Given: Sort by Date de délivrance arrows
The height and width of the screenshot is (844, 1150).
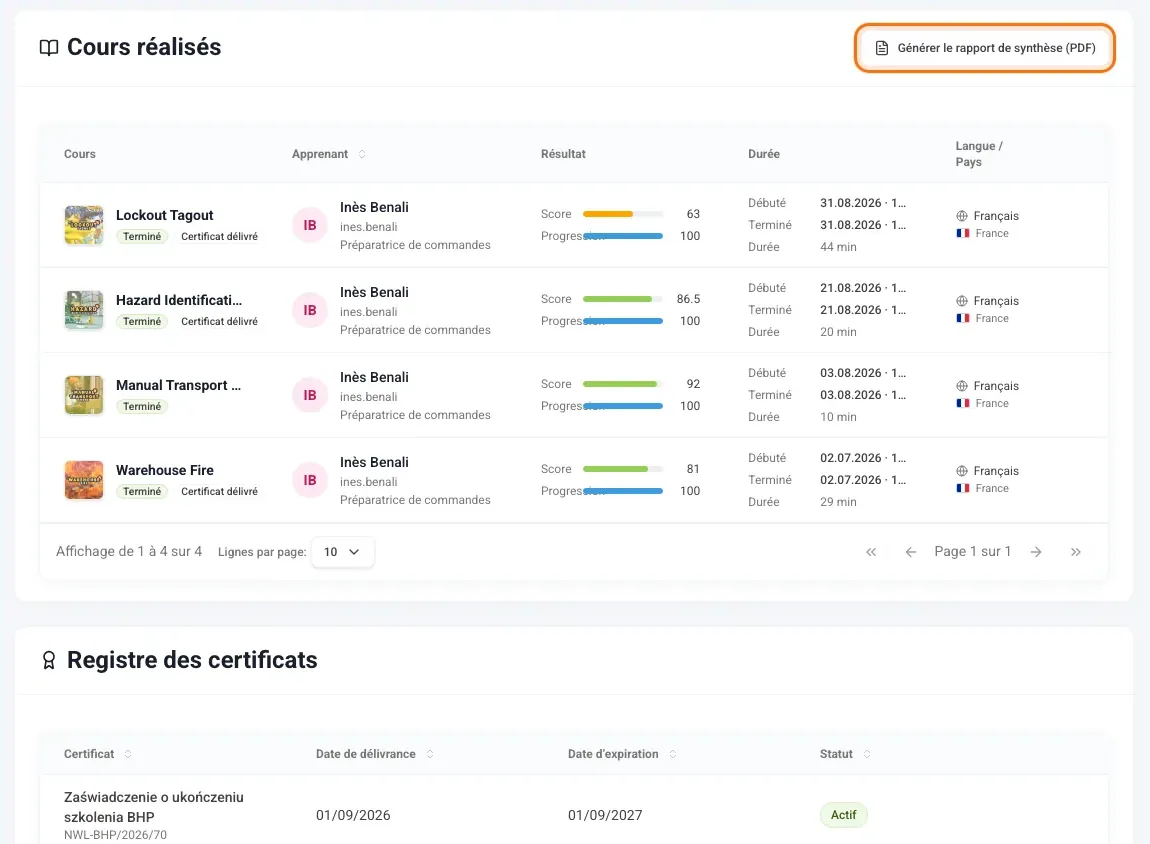Looking at the screenshot, I should (430, 754).
